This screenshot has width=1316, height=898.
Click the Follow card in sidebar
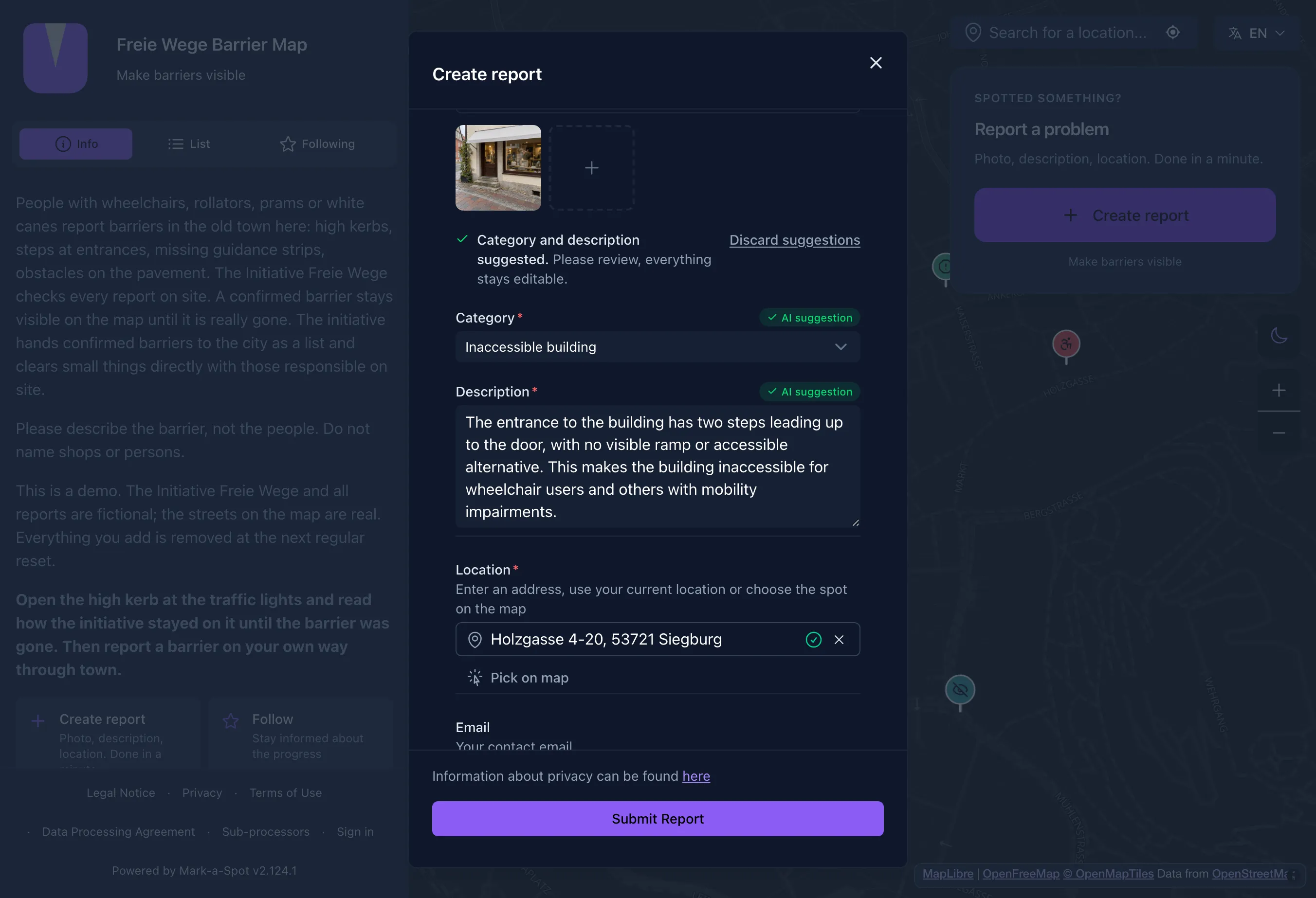(301, 734)
